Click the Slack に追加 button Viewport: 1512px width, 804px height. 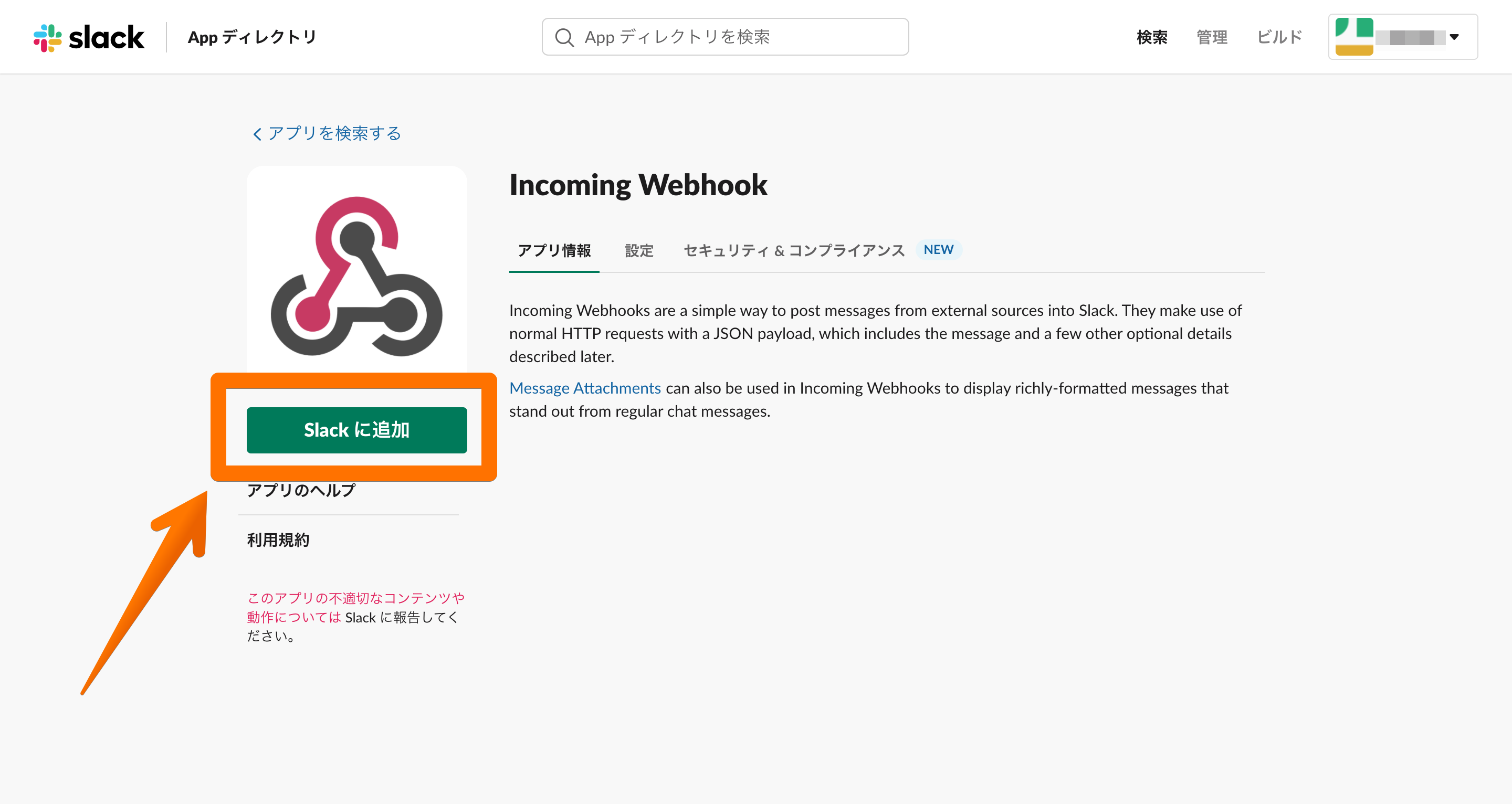(356, 430)
